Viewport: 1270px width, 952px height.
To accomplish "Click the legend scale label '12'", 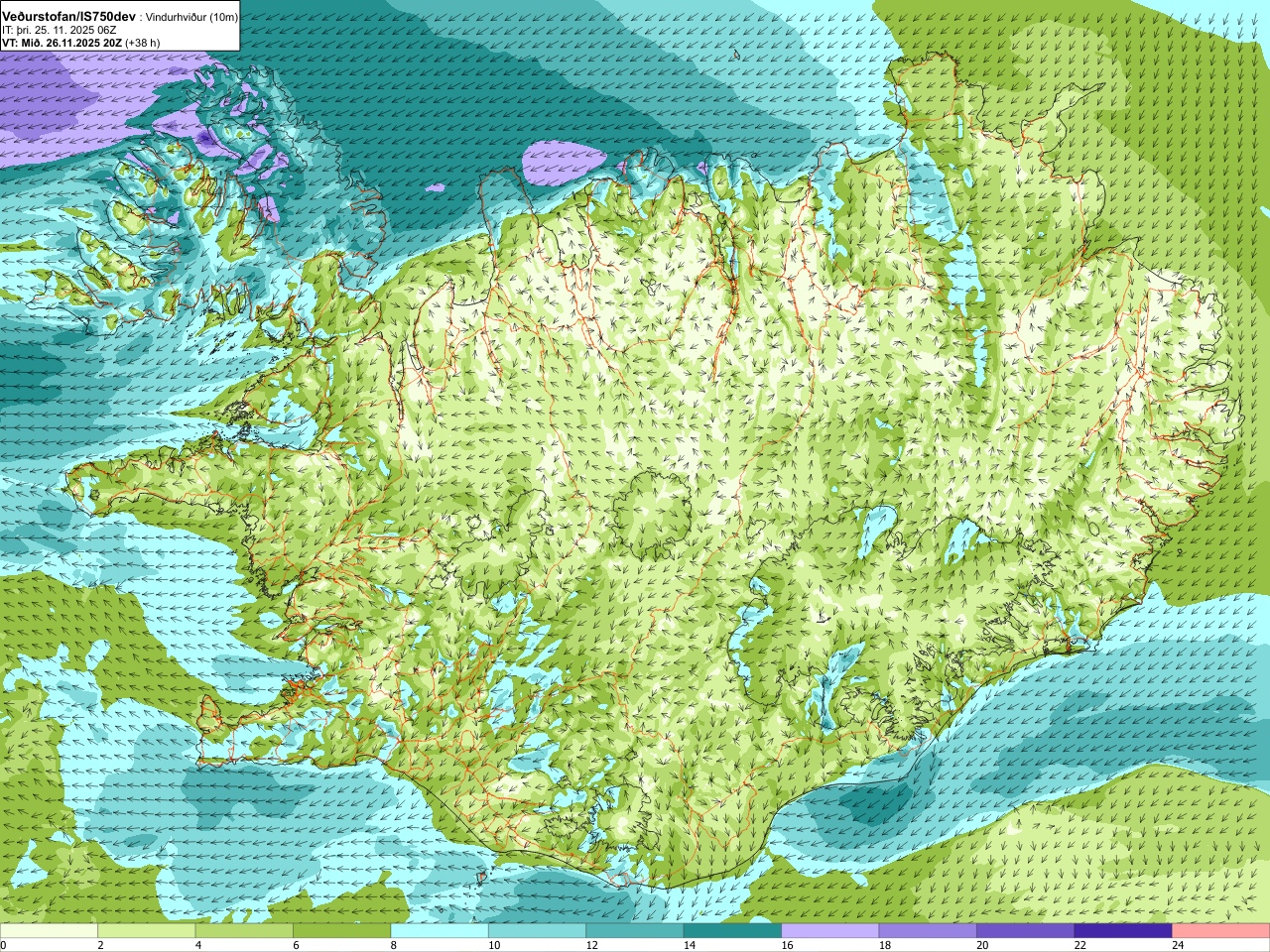I will pyautogui.click(x=591, y=945).
